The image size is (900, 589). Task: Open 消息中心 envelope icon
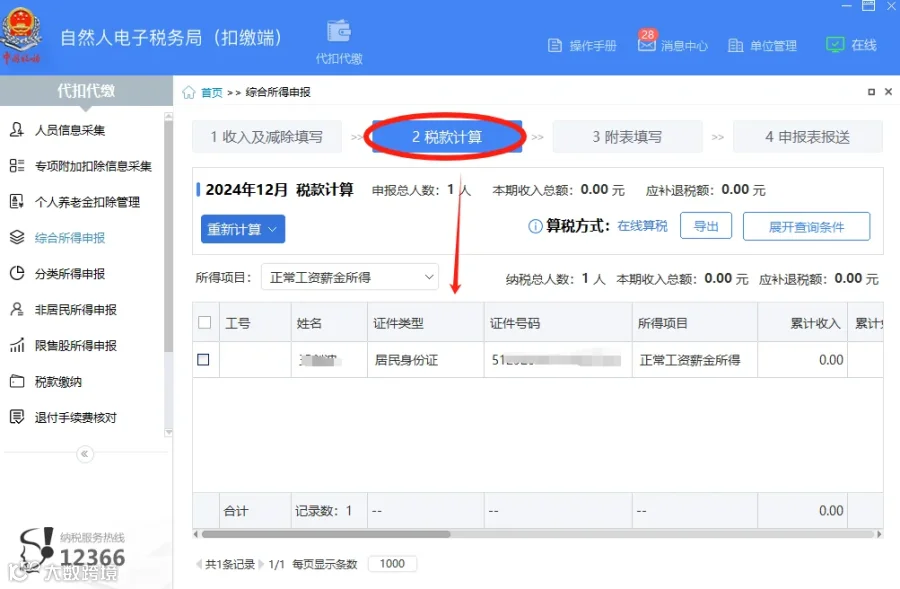pyautogui.click(x=646, y=45)
